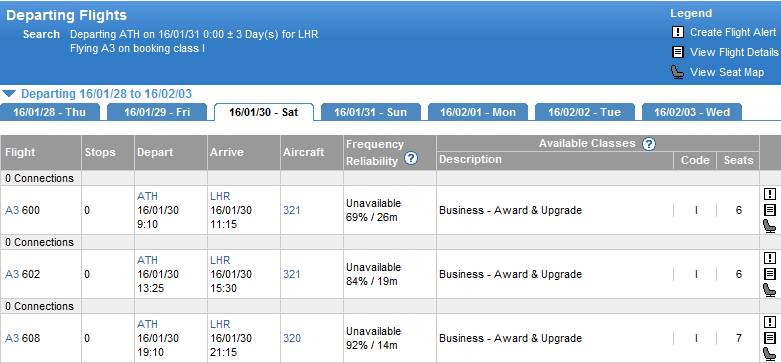
Task: Open Frequency Reliability help icon
Action: click(x=411, y=159)
